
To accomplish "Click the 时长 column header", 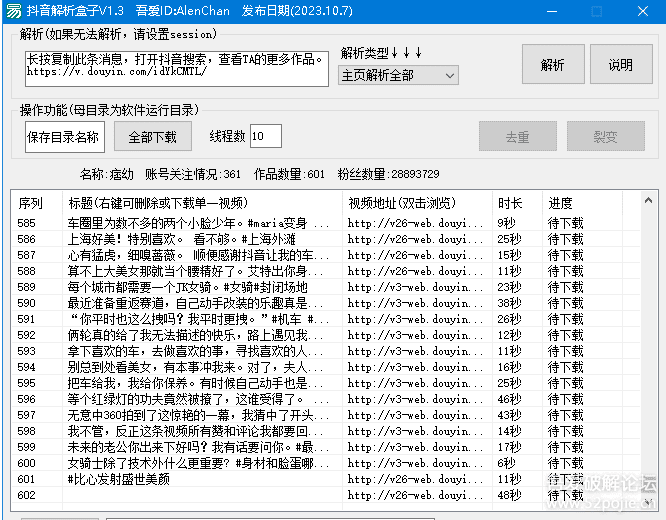I will click(517, 203).
